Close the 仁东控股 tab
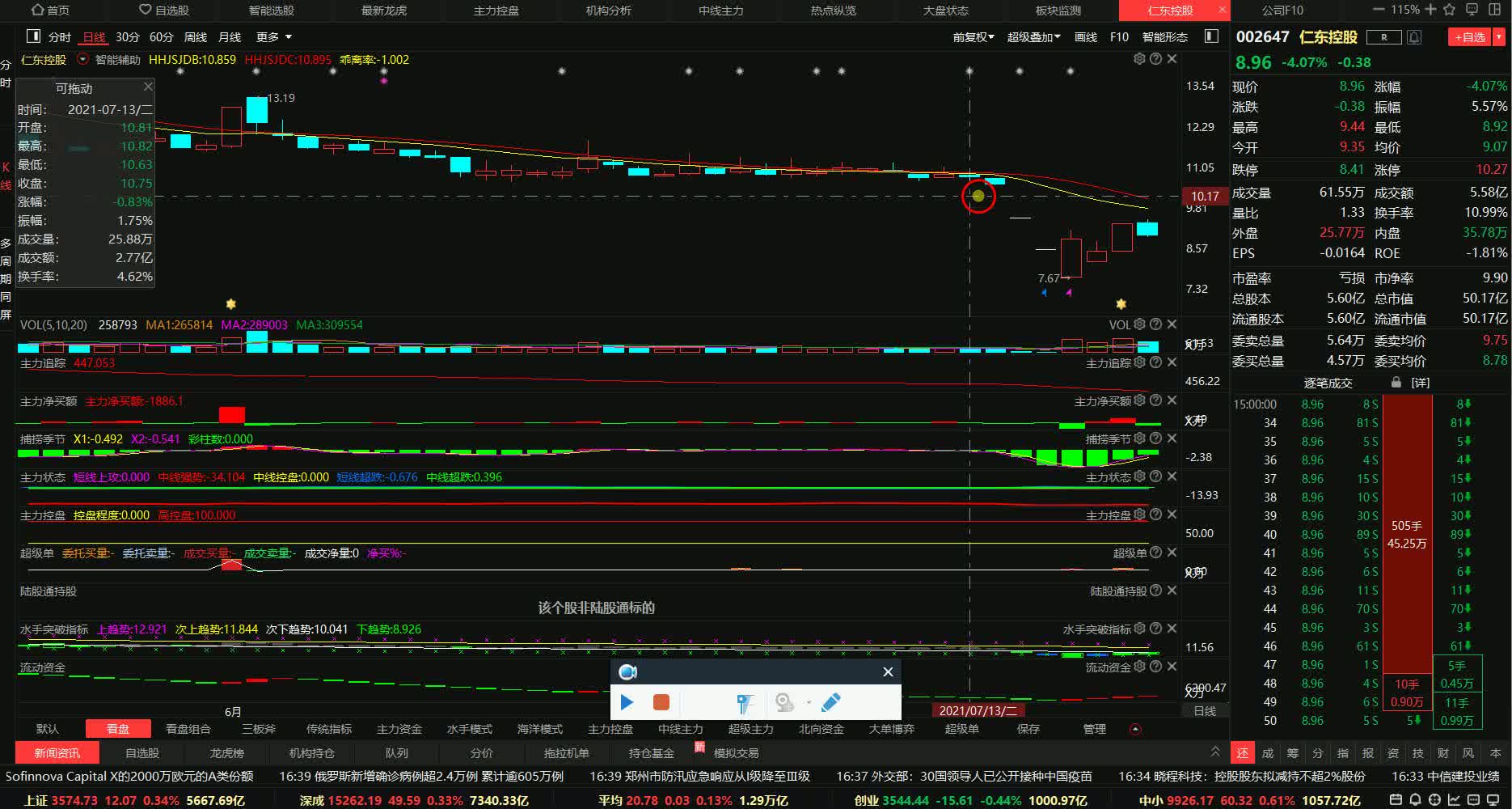The width and height of the screenshot is (1512, 809). click(x=1222, y=10)
